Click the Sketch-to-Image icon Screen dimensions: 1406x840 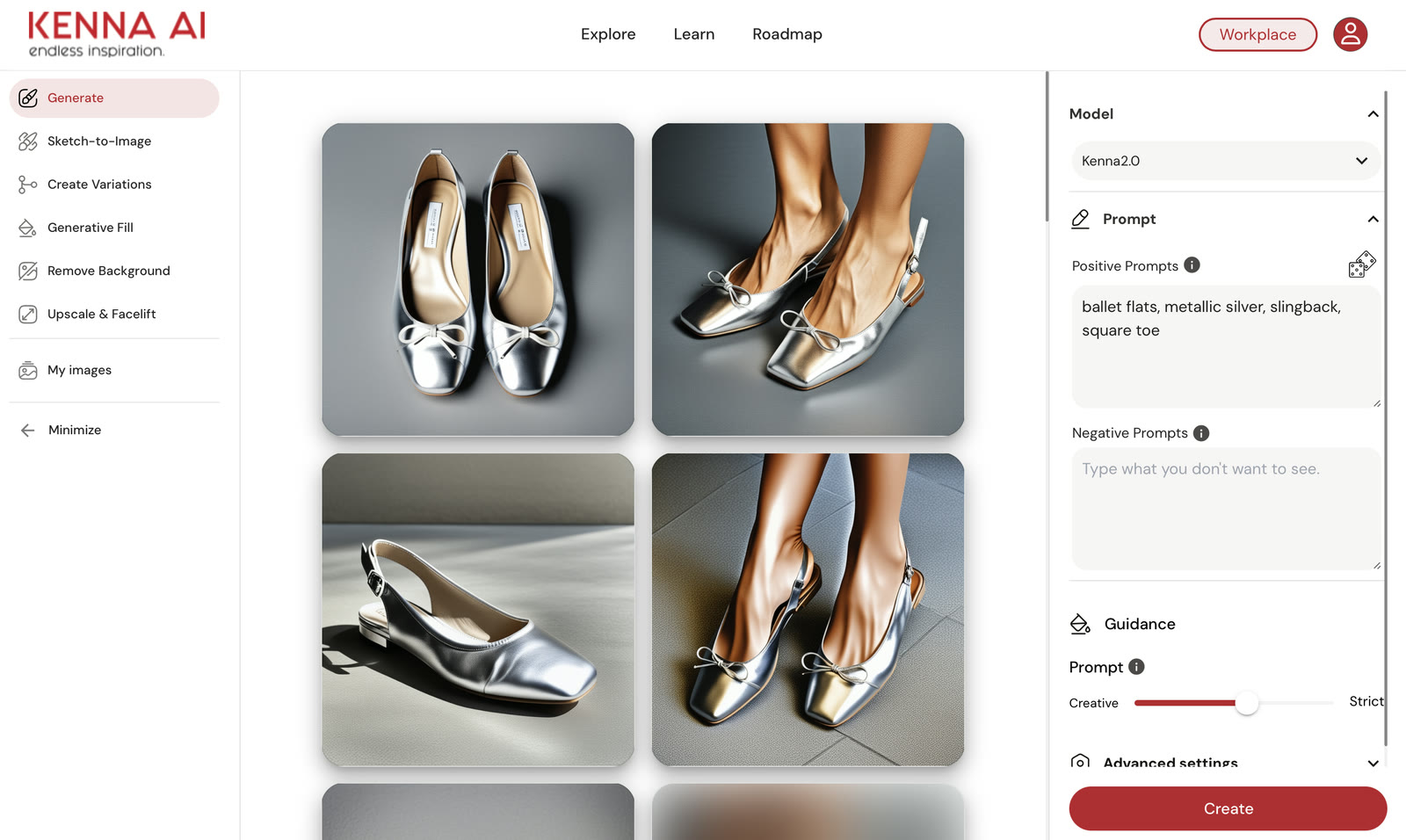[x=28, y=141]
